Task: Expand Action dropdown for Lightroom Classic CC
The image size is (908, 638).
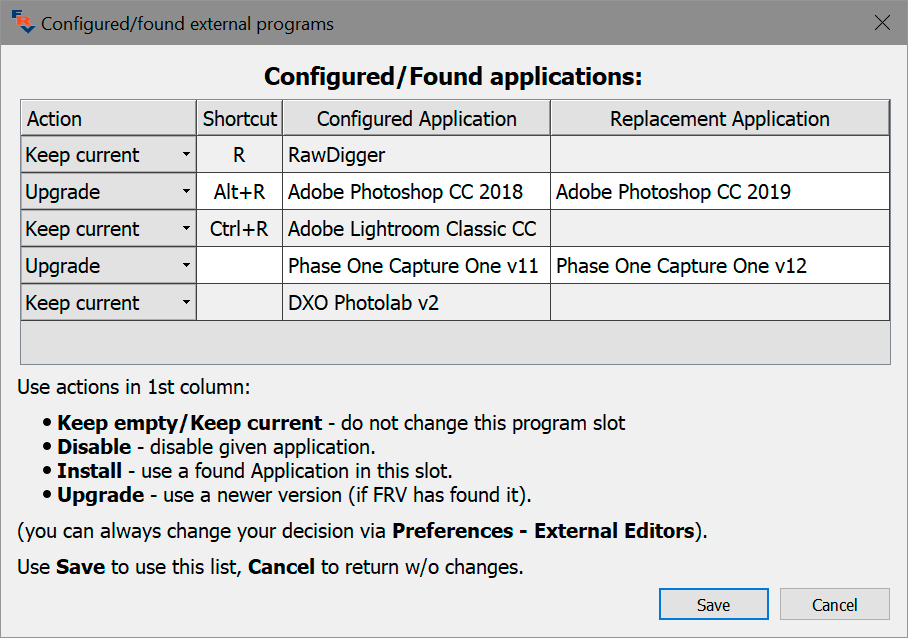Action: coord(108,229)
